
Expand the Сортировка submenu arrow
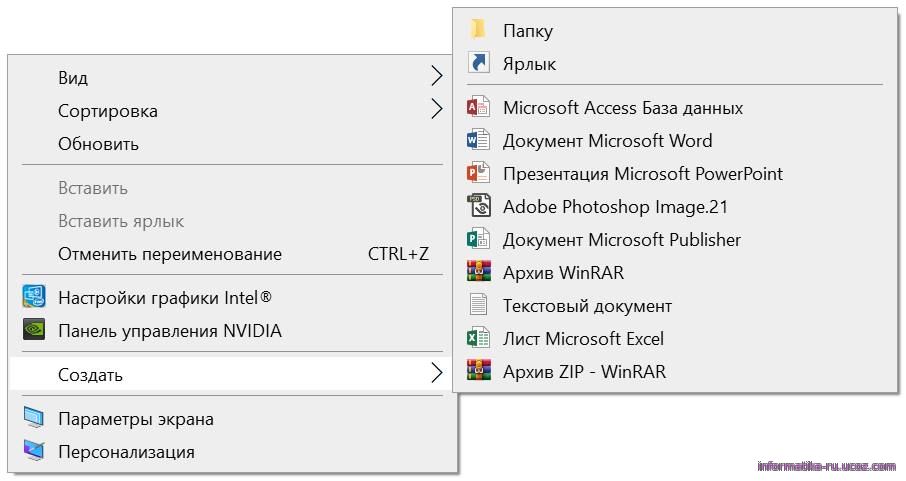tap(437, 109)
